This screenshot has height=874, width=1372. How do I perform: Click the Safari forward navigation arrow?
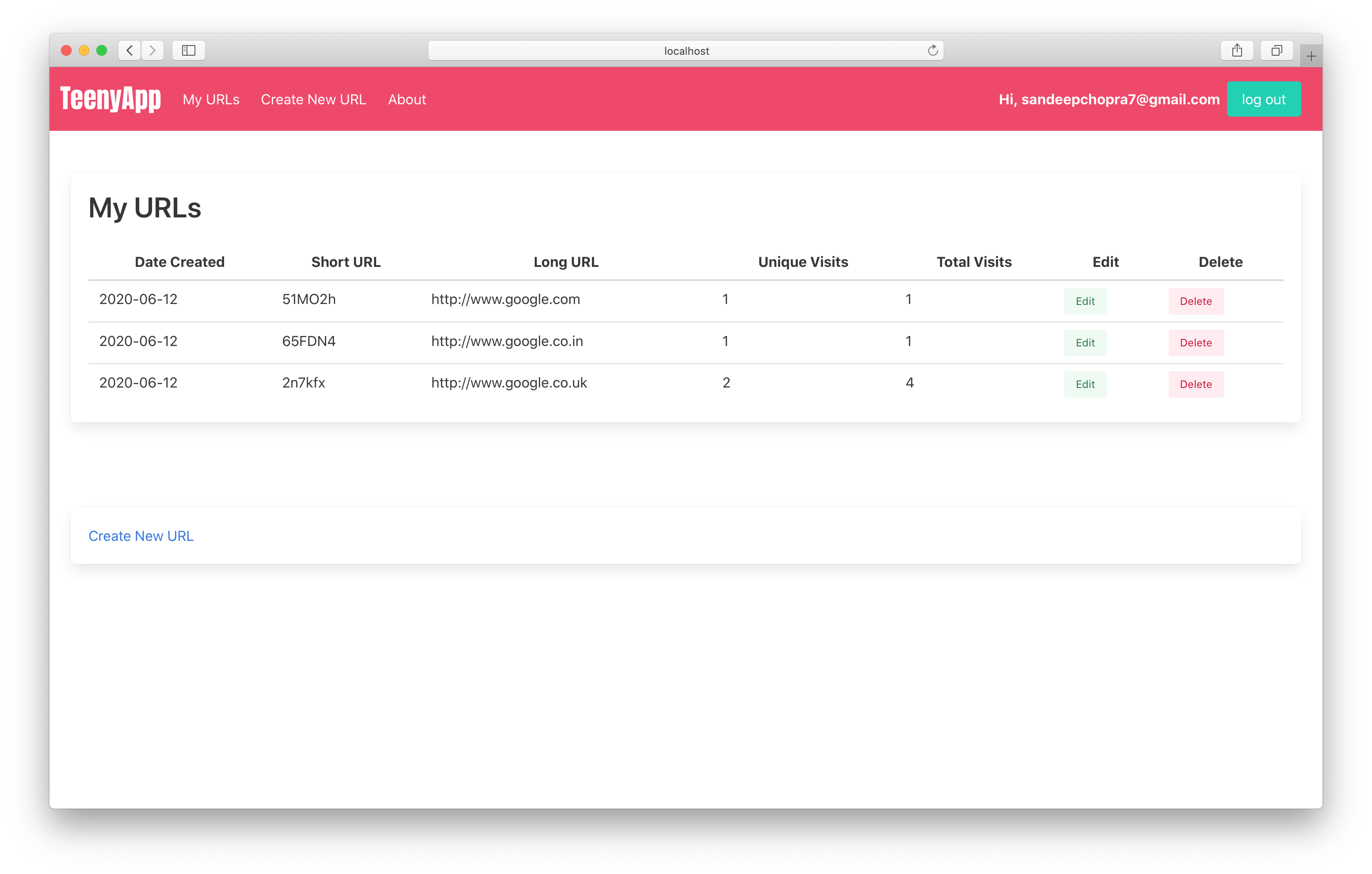152,51
